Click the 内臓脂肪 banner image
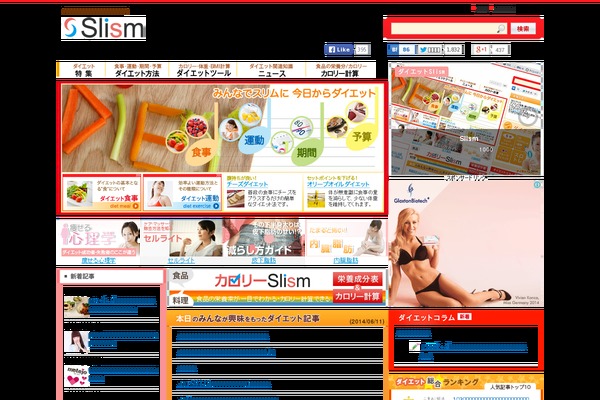600x400 pixels. point(346,238)
